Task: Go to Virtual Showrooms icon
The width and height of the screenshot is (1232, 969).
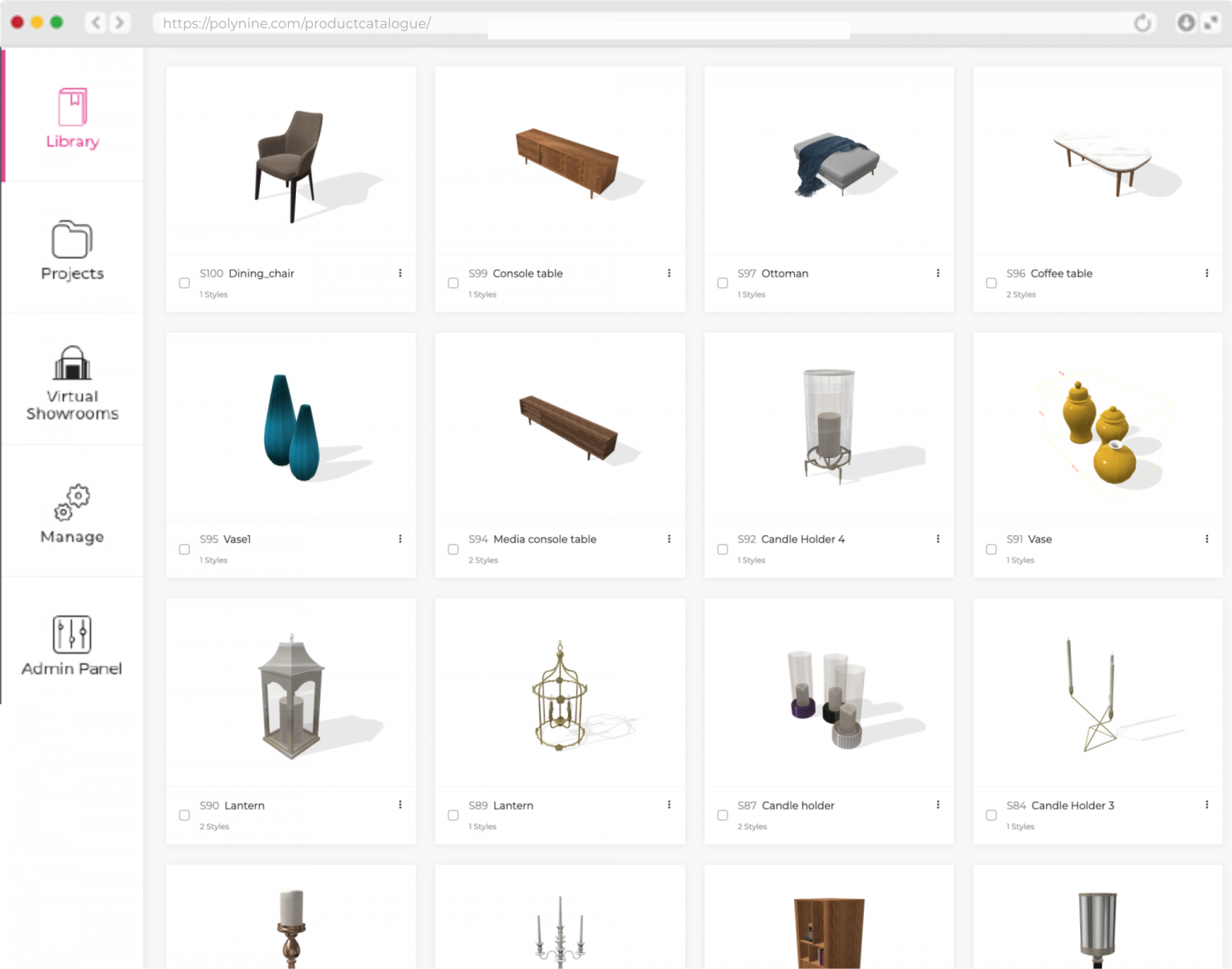Action: (72, 363)
